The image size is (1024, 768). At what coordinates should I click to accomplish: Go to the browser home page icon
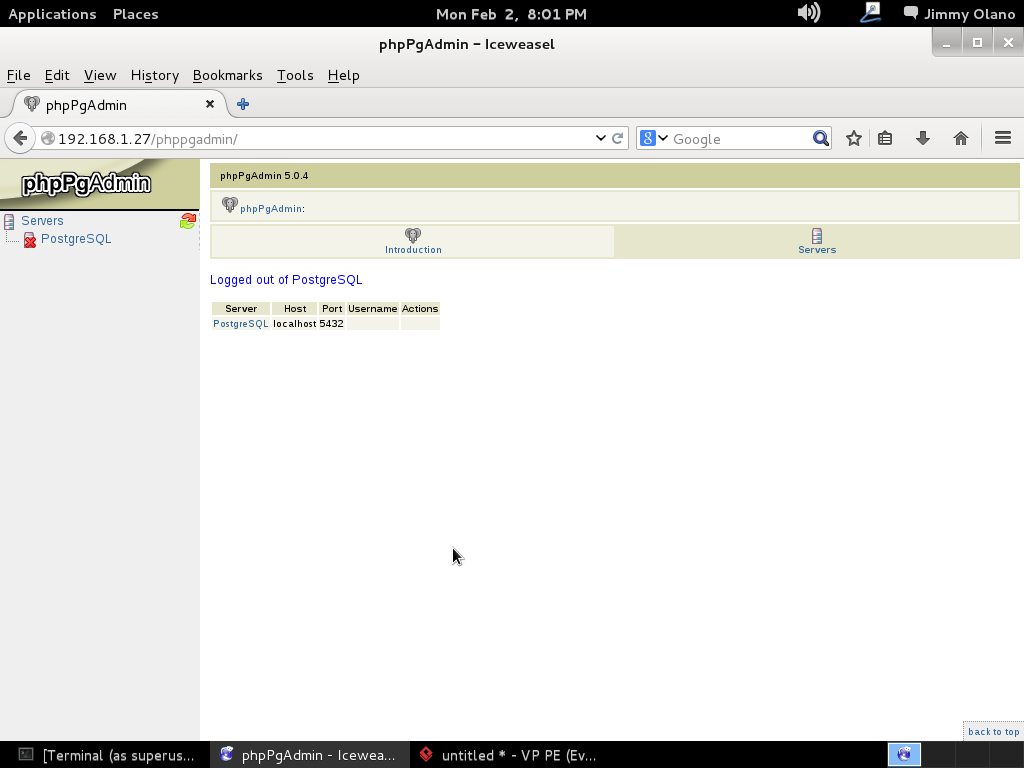click(x=960, y=139)
